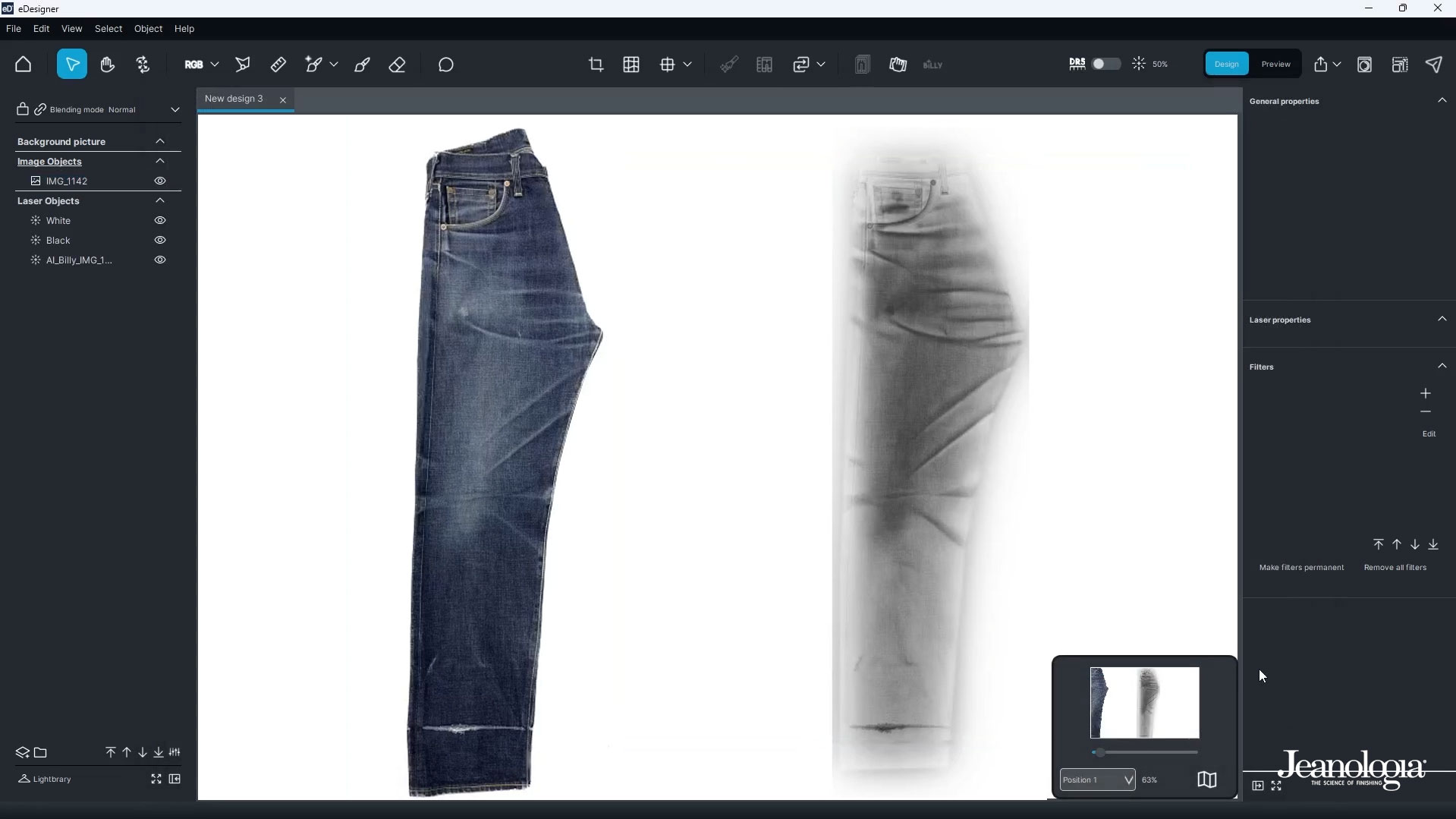The image size is (1456, 819).
Task: Click Remove all filters
Action: pos(1395,567)
